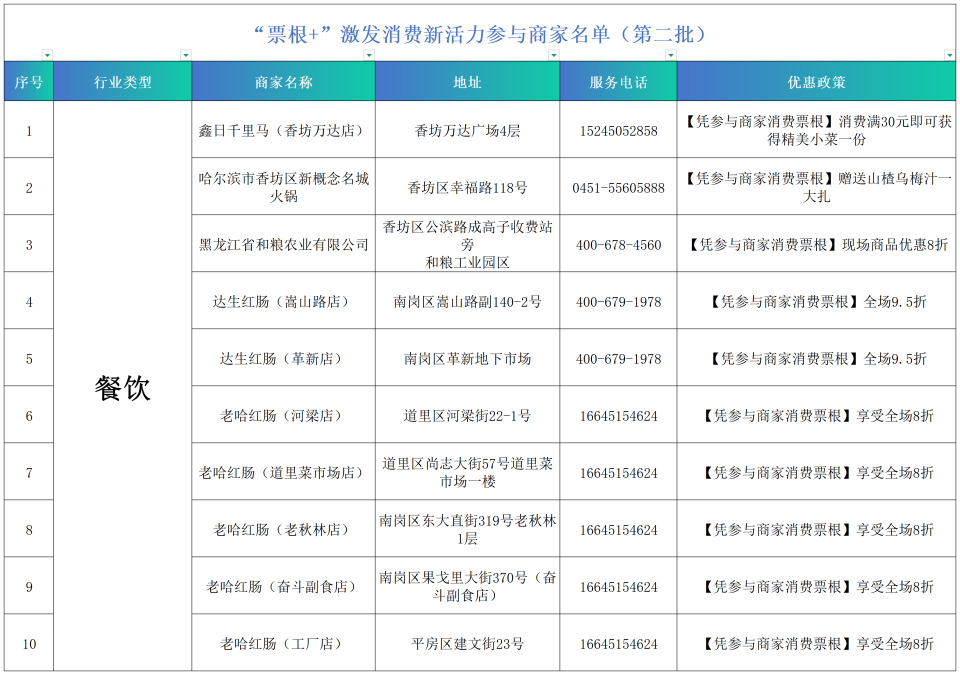Image resolution: width=960 pixels, height=675 pixels.
Task: Select the cell 老哈红肠(工厂店)
Action: 283,643
